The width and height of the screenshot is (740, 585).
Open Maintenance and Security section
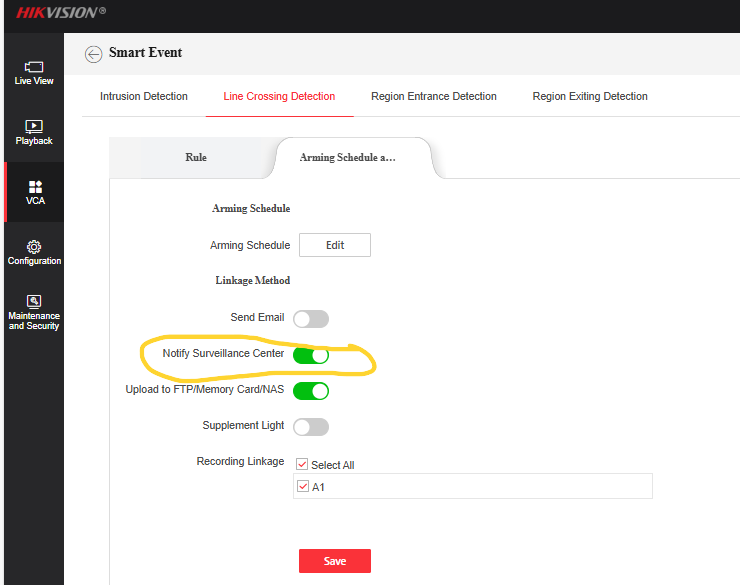click(34, 311)
